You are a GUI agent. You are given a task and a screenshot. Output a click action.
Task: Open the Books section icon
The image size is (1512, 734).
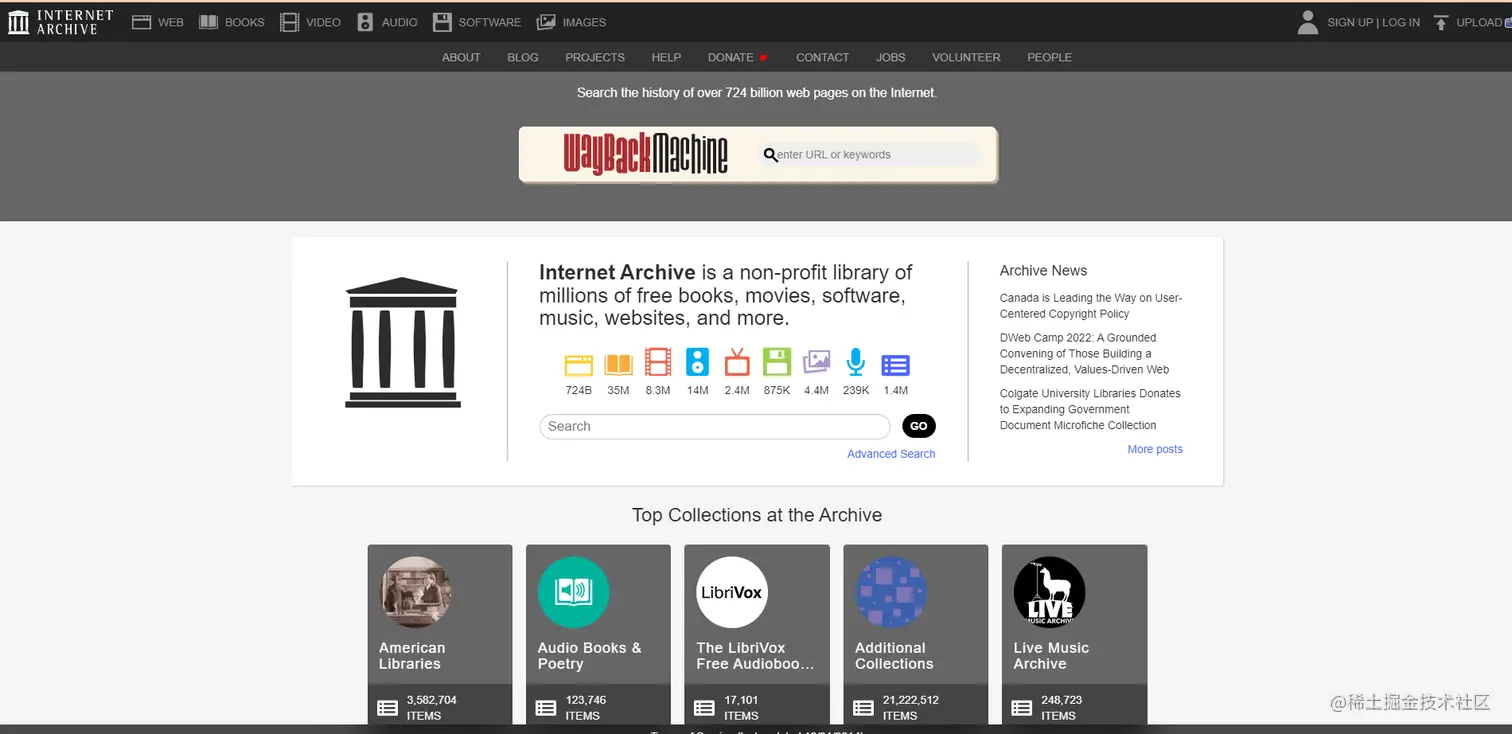(208, 22)
